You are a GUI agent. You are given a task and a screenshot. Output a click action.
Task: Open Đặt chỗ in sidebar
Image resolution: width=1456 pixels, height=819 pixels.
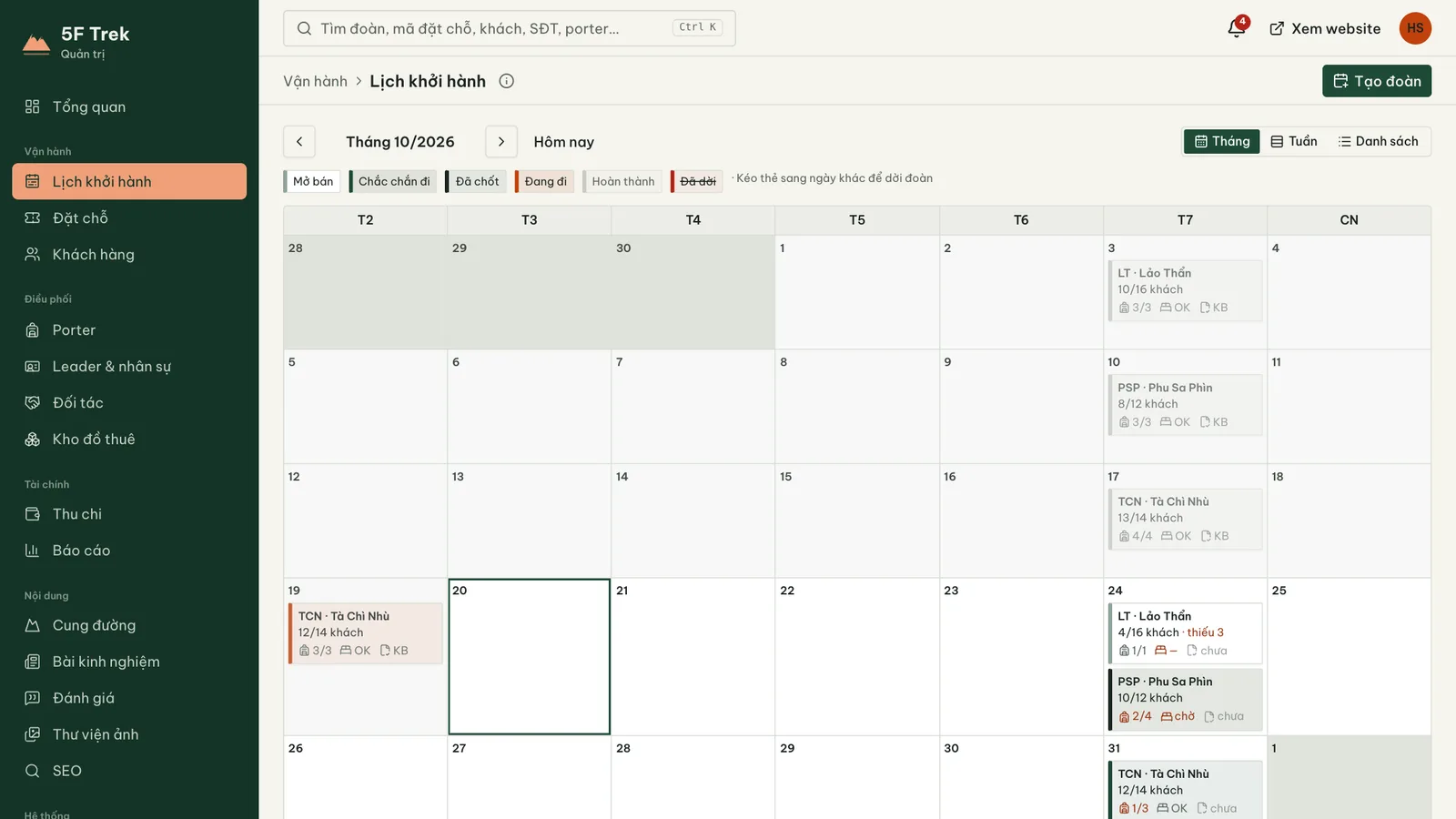click(129, 217)
